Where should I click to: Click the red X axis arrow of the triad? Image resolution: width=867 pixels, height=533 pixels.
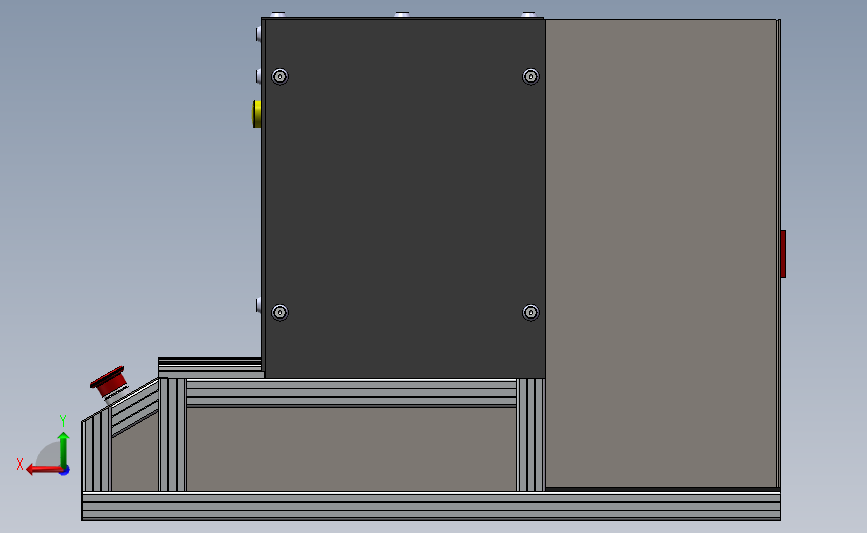[x=43, y=469]
